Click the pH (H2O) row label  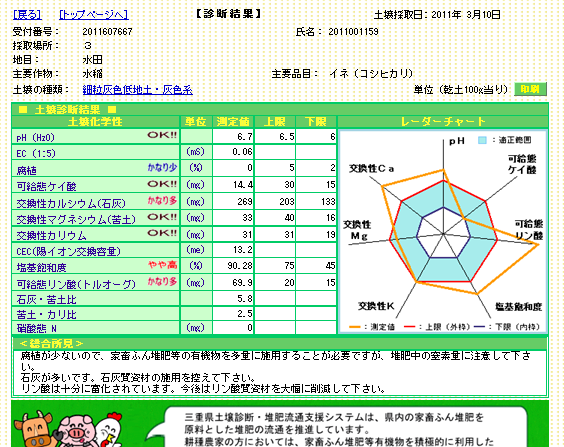35,137
